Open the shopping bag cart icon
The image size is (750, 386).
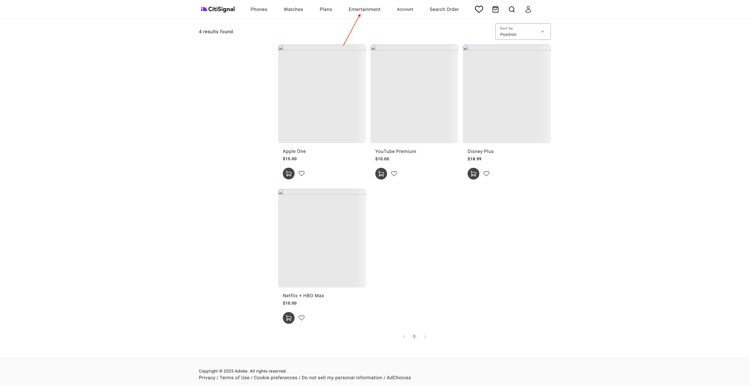click(496, 9)
